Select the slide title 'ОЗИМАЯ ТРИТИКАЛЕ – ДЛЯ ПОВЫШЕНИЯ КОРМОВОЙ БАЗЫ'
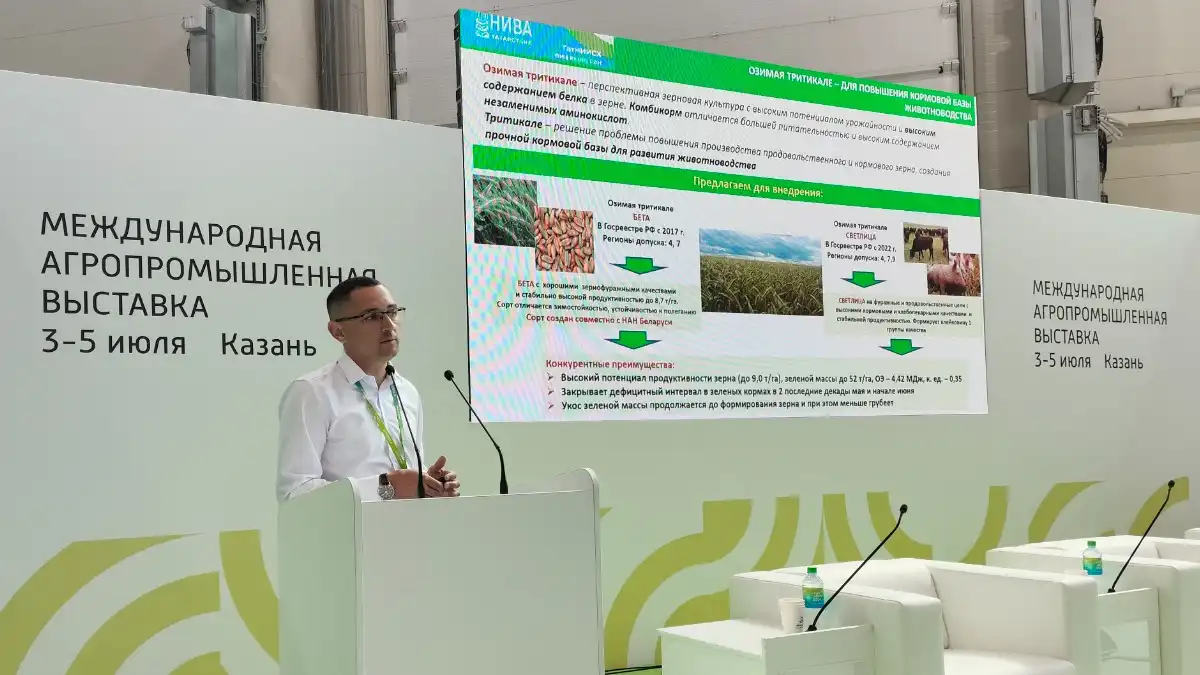 coord(859,88)
